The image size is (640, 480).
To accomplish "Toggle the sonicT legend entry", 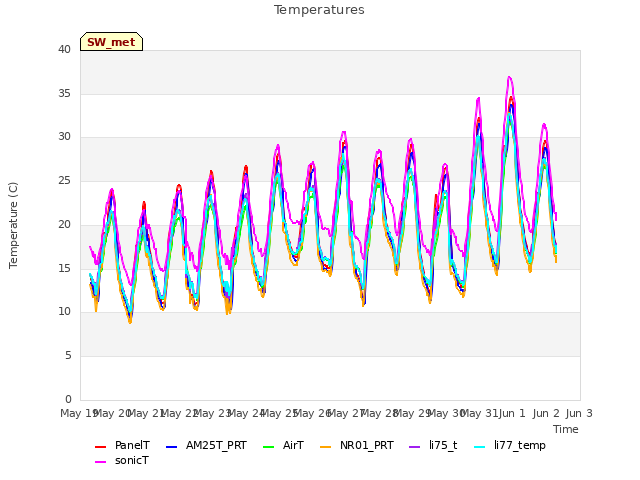I will click(122, 460).
